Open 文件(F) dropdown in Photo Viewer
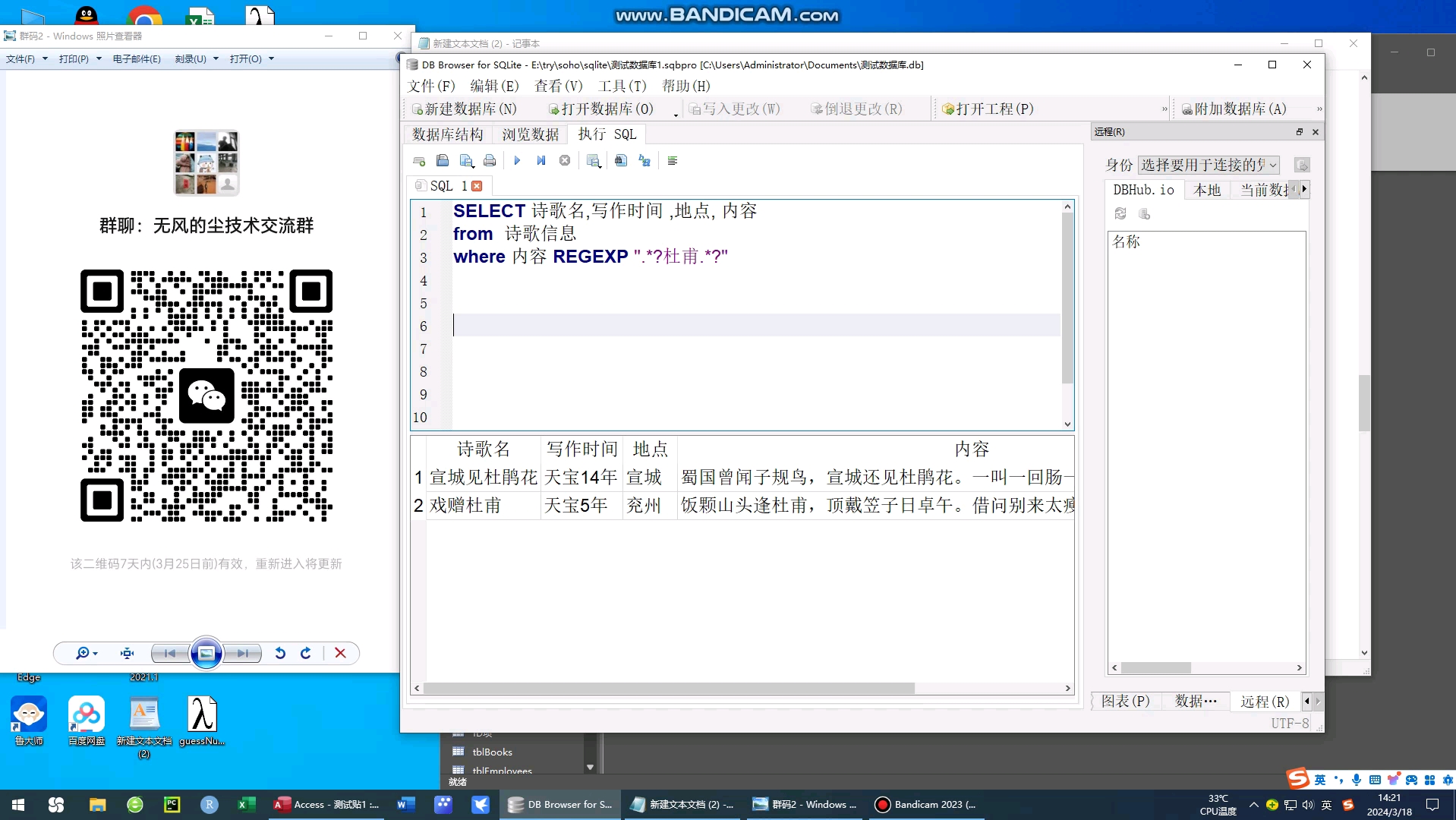The width and height of the screenshot is (1456, 820). coord(27,59)
